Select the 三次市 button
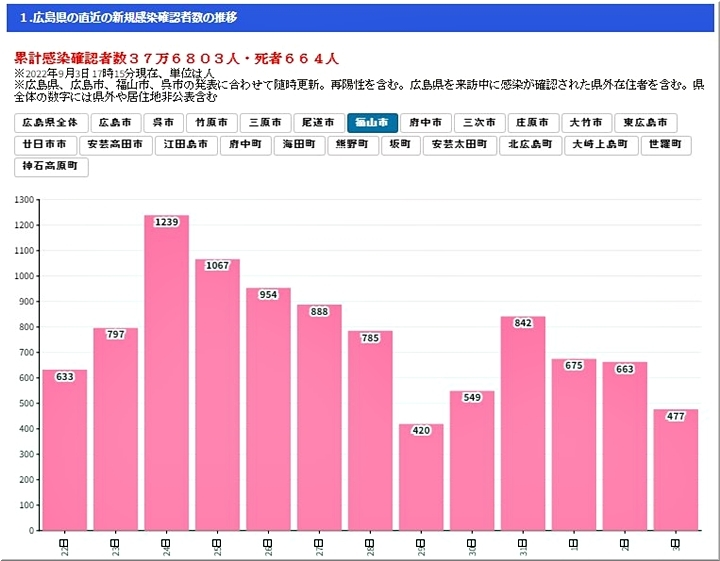 (479, 123)
